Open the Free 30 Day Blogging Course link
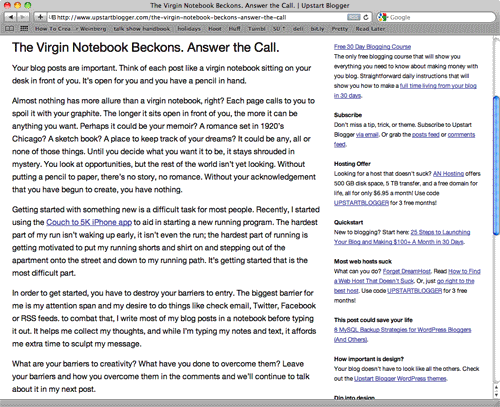Image resolution: width=500 pixels, height=407 pixels. [x=372, y=47]
